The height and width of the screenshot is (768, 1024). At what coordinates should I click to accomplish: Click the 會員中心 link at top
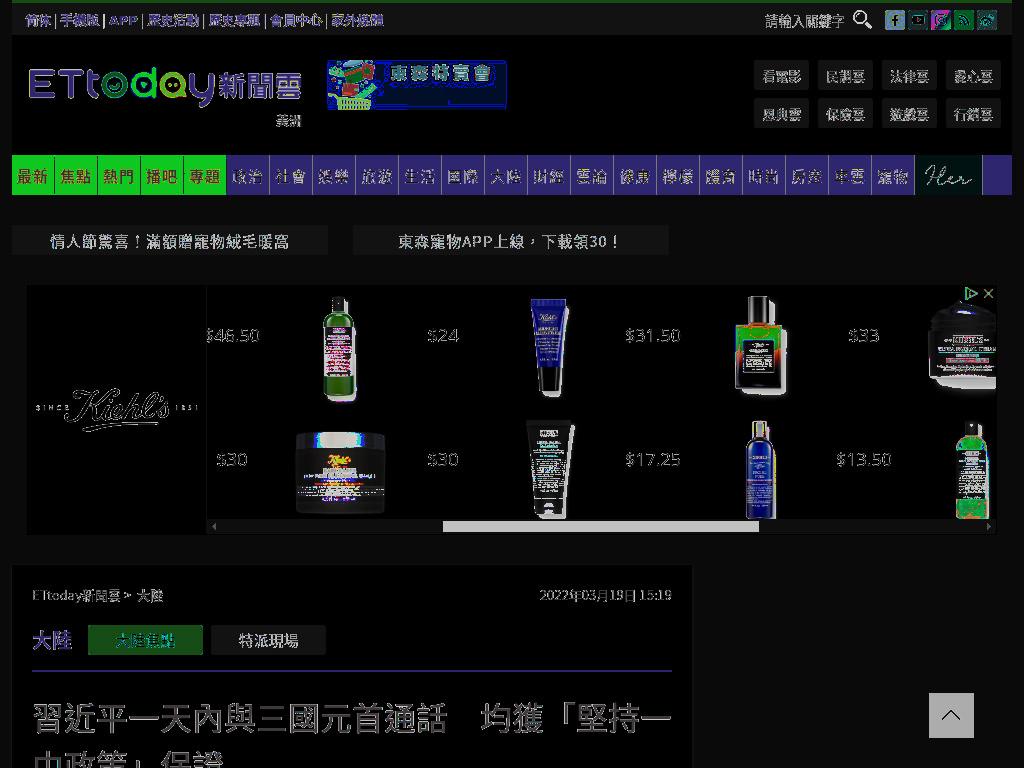(296, 20)
